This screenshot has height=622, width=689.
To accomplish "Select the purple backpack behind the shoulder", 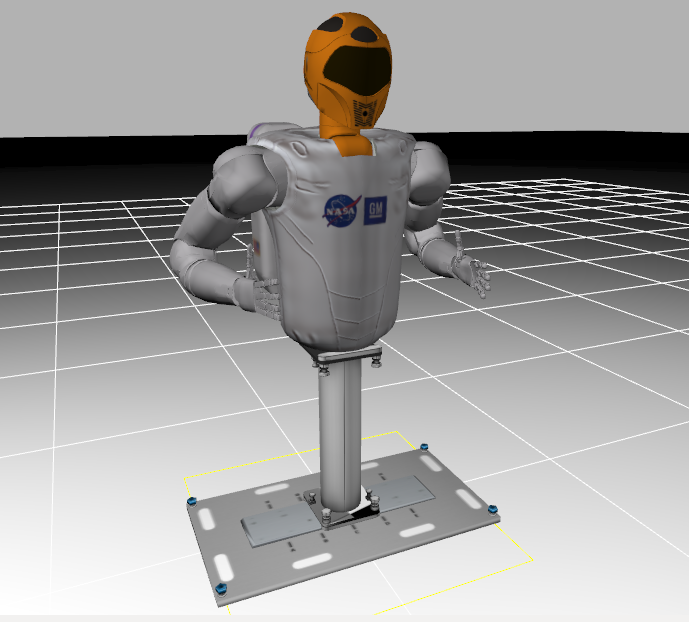I will (262, 130).
